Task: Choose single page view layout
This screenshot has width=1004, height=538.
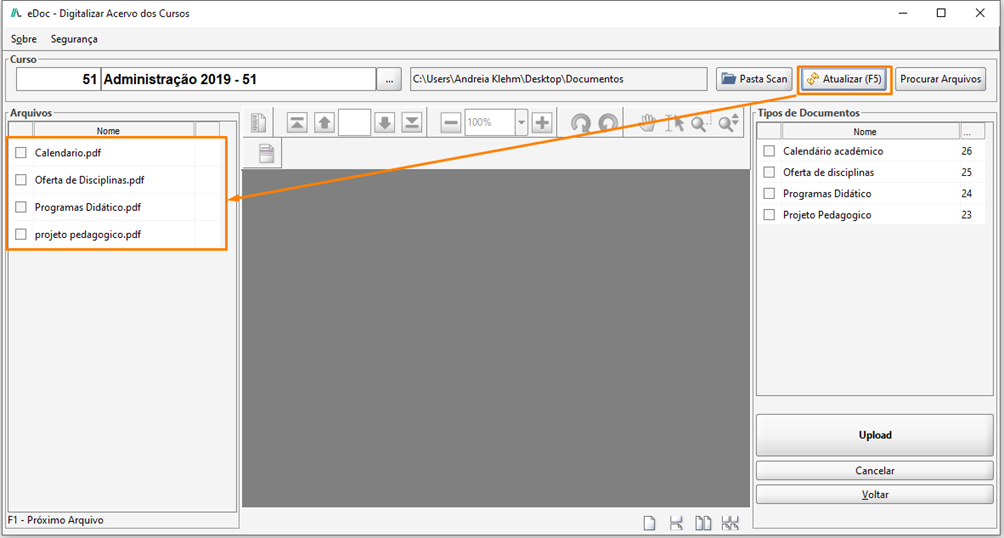Action: point(649,523)
